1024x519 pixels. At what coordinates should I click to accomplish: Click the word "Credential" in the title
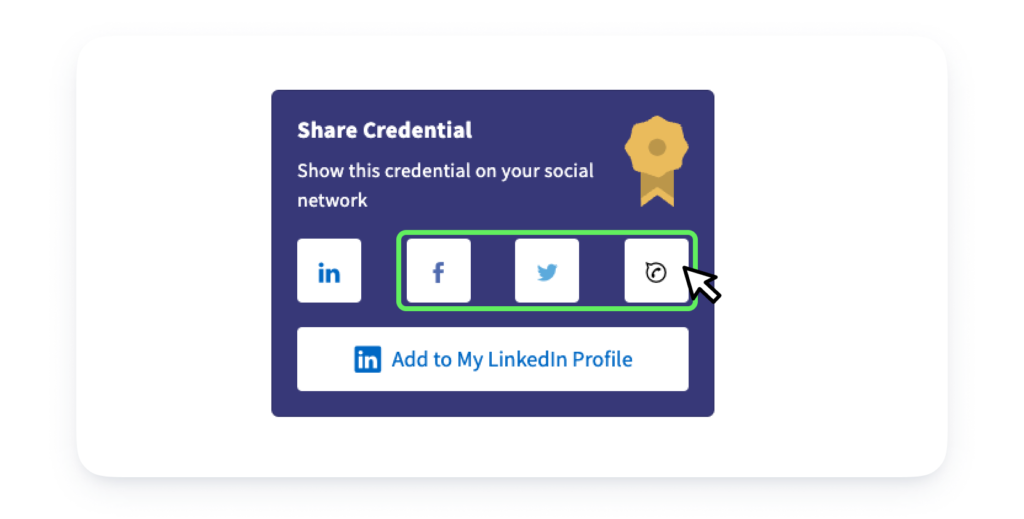(x=417, y=130)
